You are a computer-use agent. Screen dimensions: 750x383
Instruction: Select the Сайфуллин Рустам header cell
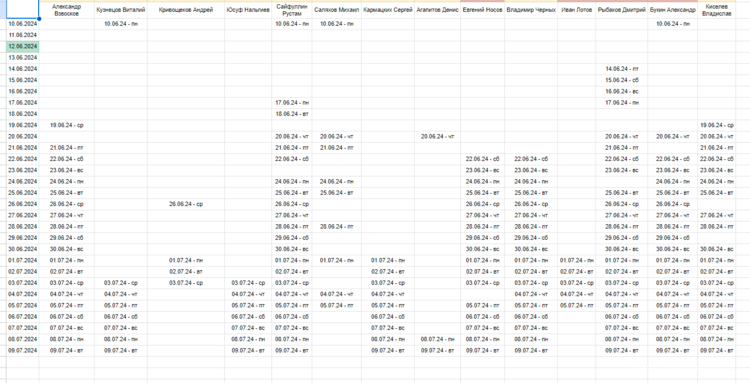[x=292, y=10]
